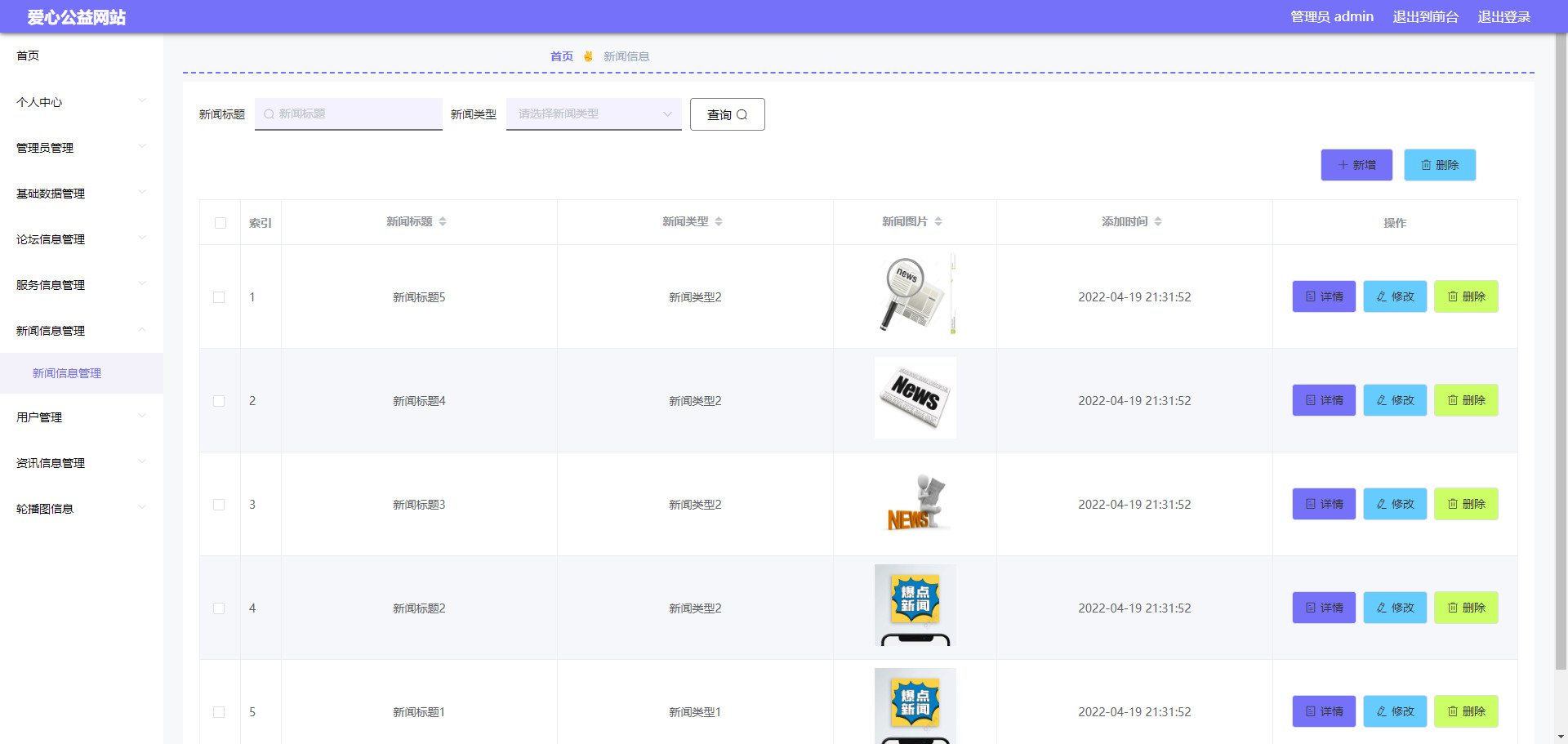Expand 用户管理 sidebar menu
The image size is (1568, 744).
[x=82, y=417]
